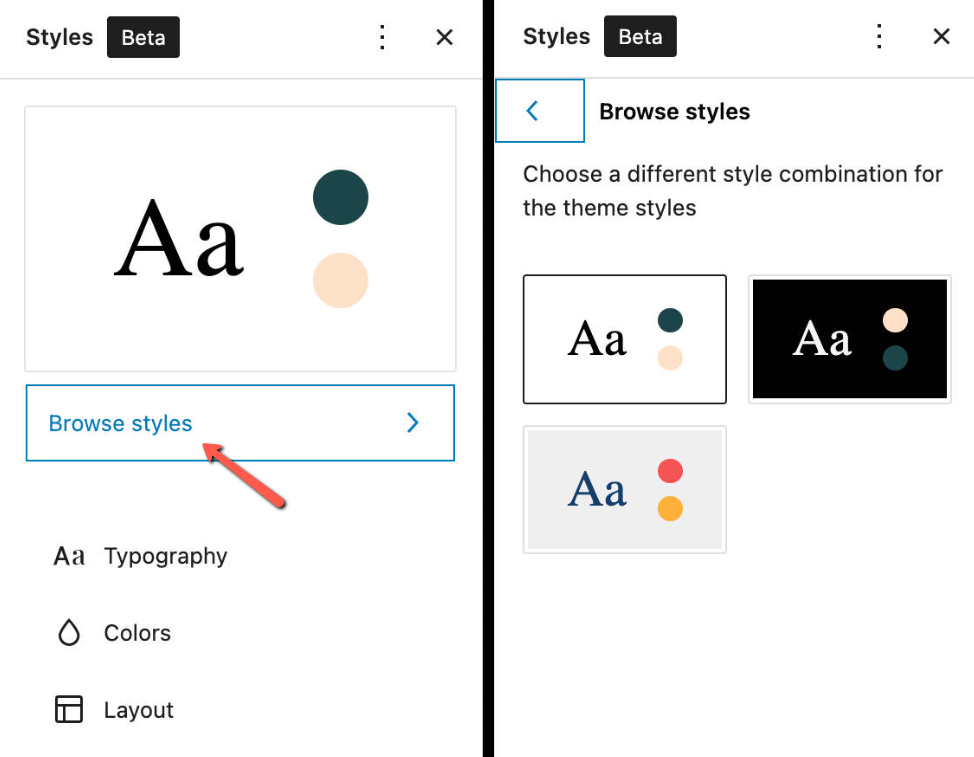The width and height of the screenshot is (974, 757).
Task: Expand the Typography settings row
Action: [x=165, y=555]
